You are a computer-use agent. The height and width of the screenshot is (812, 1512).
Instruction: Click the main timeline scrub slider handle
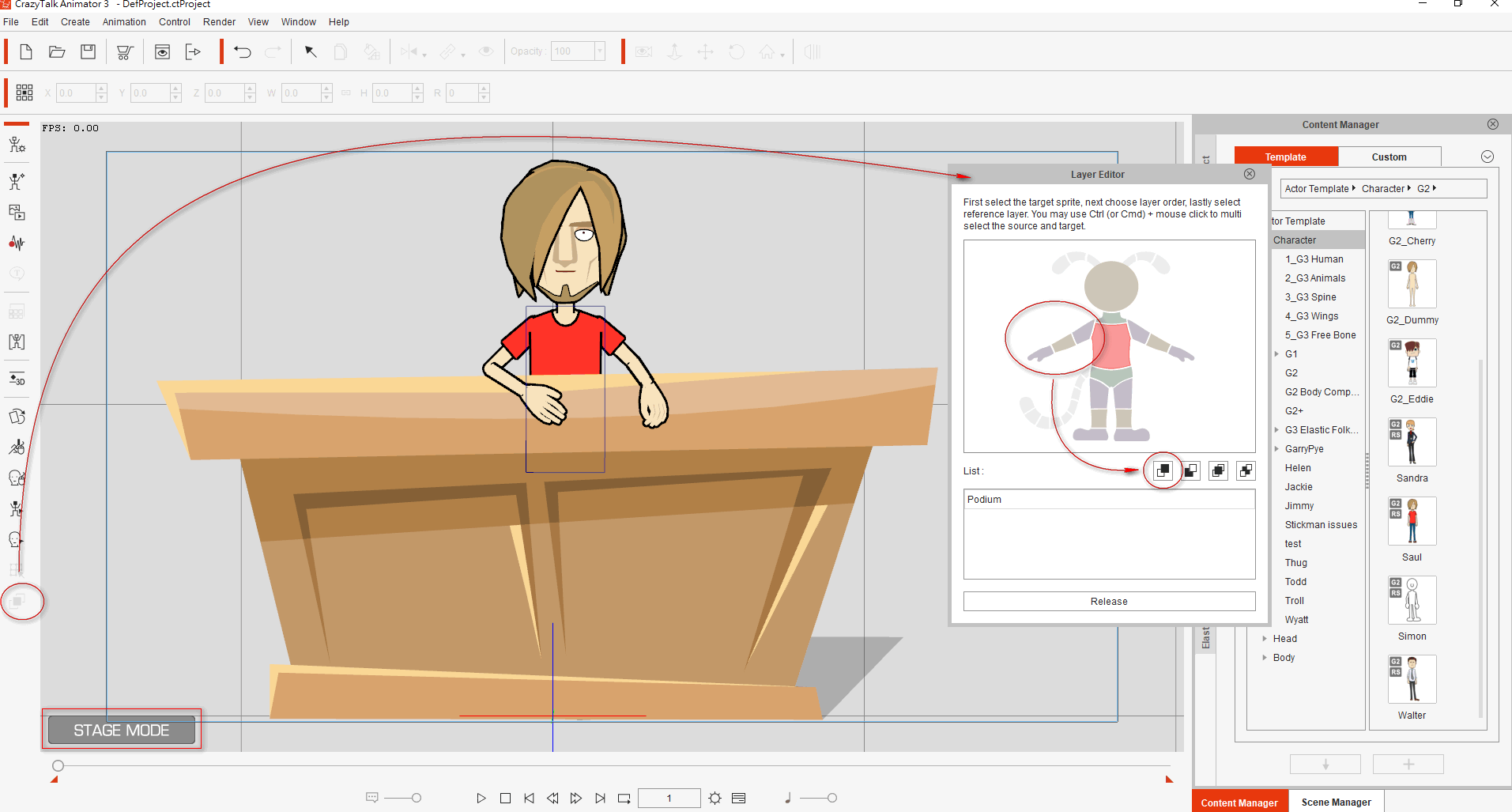58,765
